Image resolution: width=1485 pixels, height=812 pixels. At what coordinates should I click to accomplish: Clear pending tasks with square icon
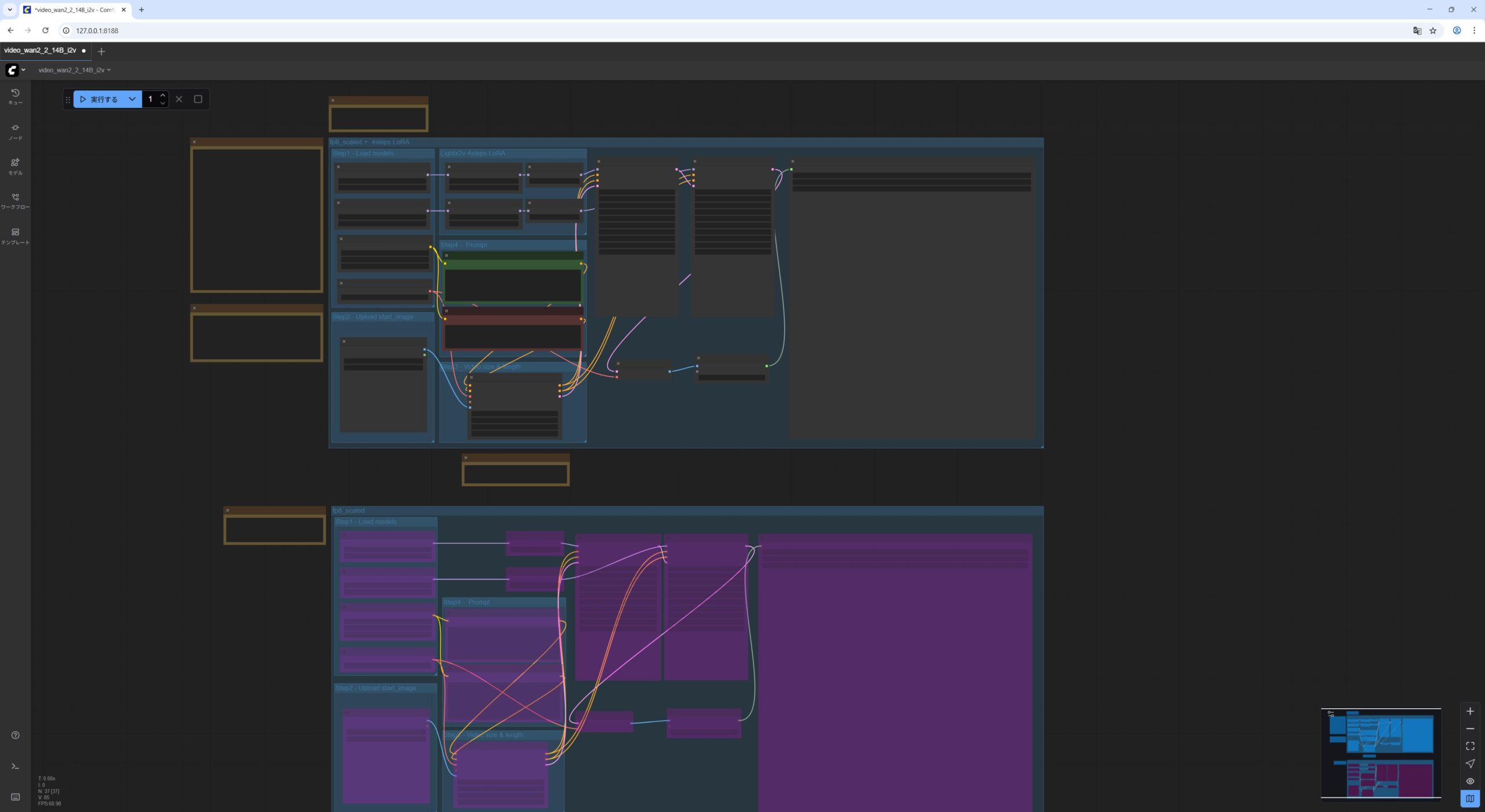point(198,99)
